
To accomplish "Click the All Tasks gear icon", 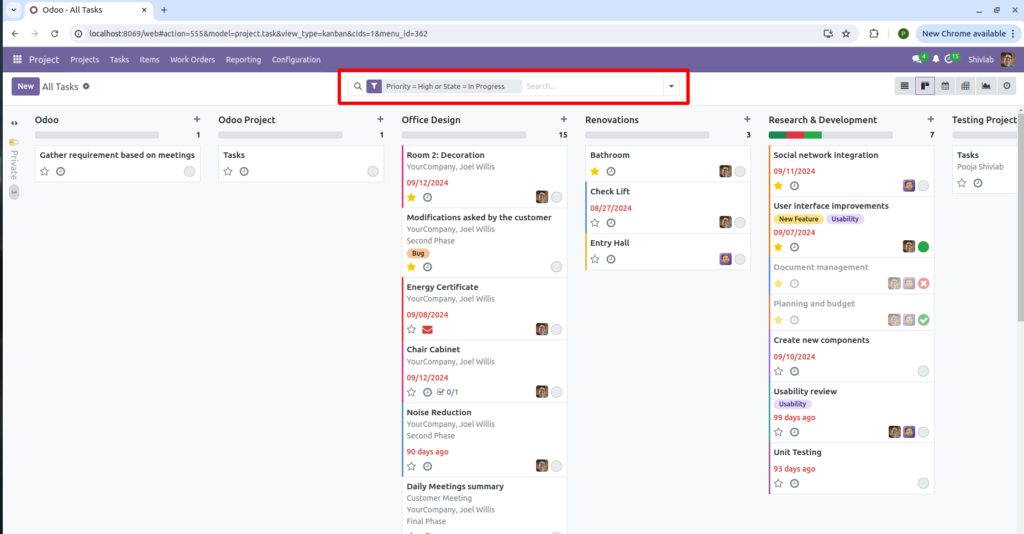I will [x=86, y=86].
